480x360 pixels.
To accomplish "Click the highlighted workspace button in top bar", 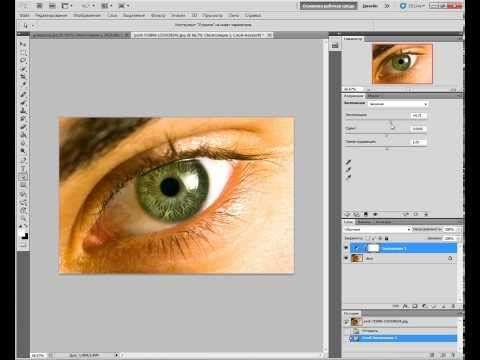I will tap(328, 6).
